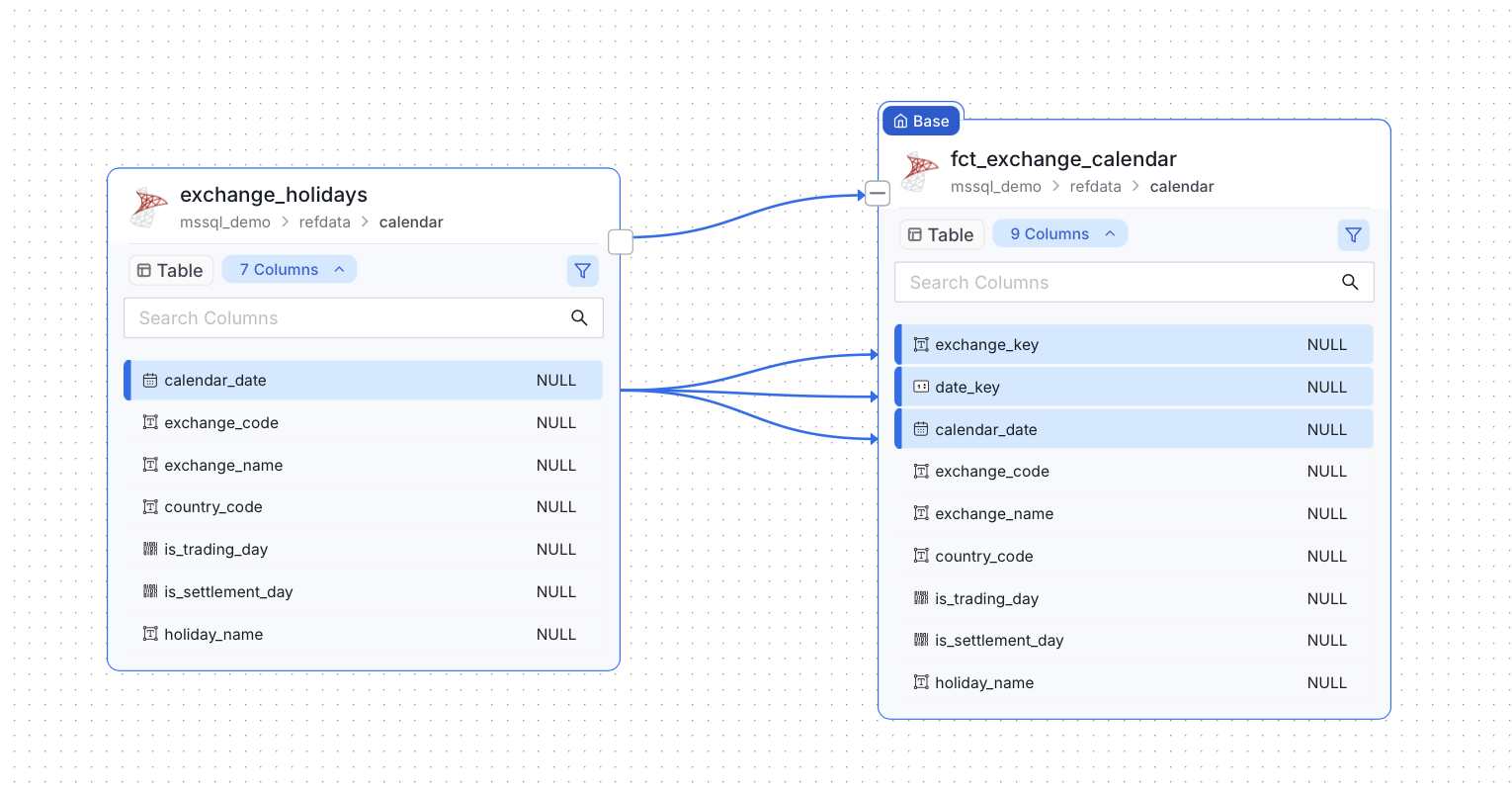Click the filter icon in fct_exchange_calendar card
The height and width of the screenshot is (795, 1512).
tap(1354, 234)
